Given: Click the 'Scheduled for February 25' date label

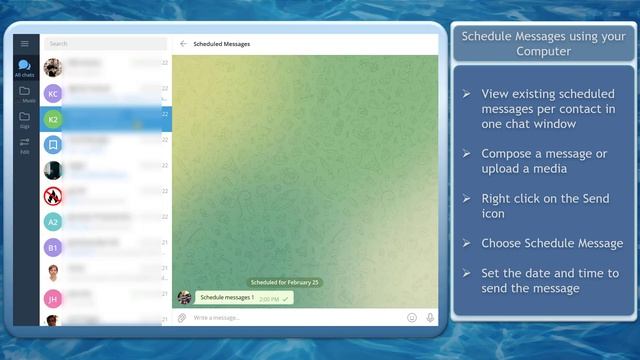Looking at the screenshot, I should (284, 282).
